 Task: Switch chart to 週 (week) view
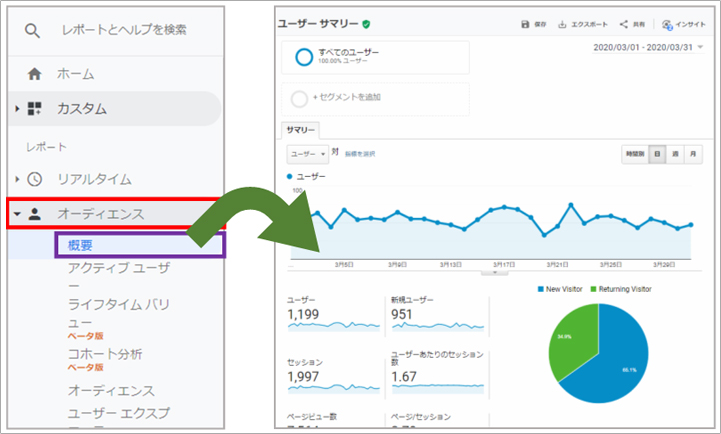coord(675,154)
